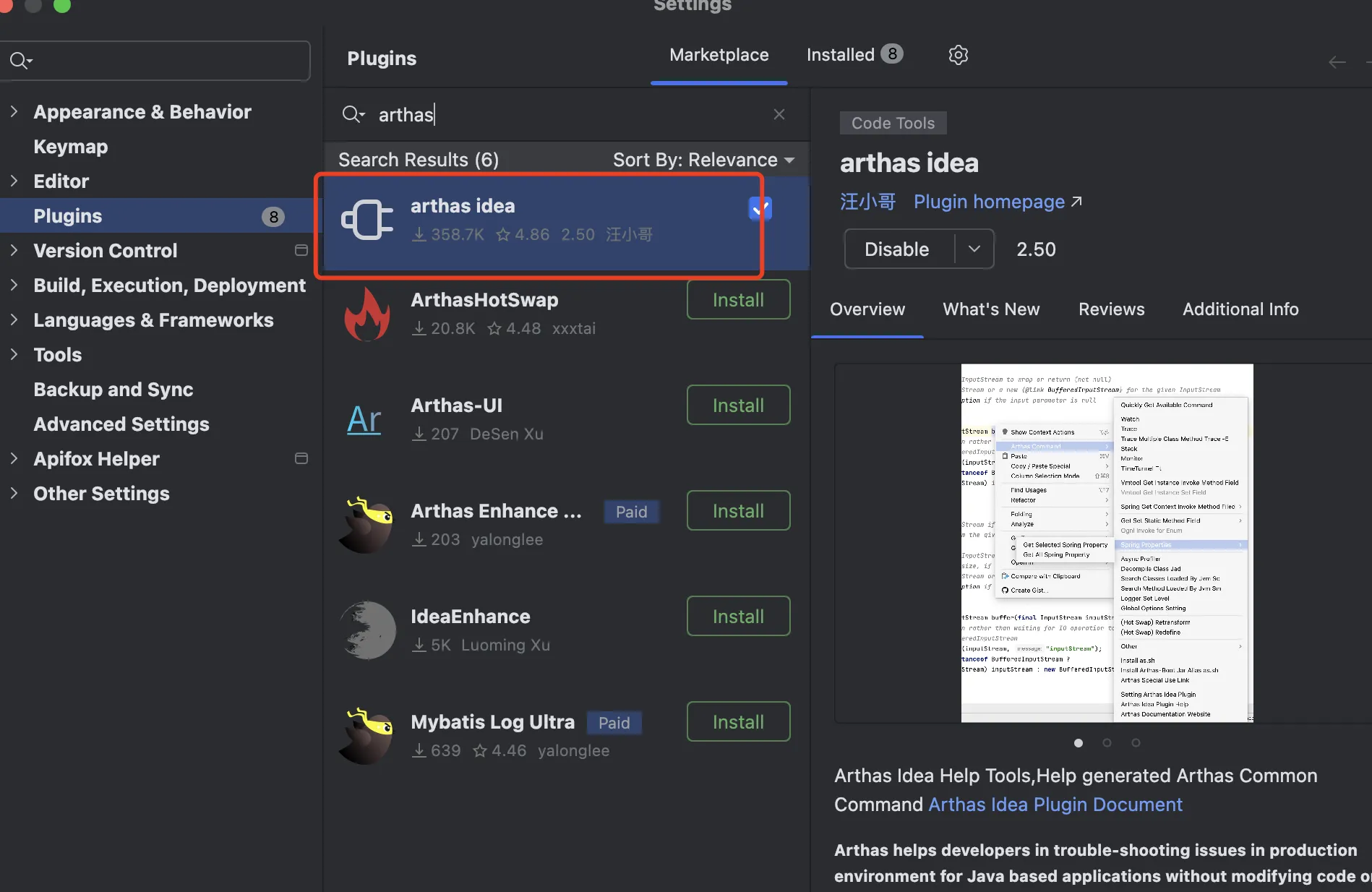Expand Build, Execution, Deployment group
This screenshot has width=1372, height=892.
14,285
